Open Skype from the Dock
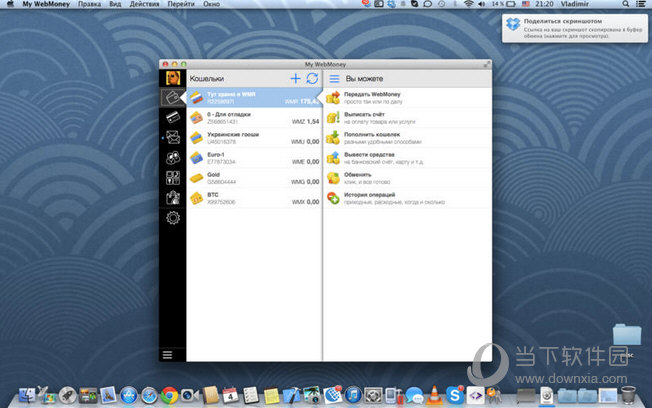652x408 pixels. 455,395
